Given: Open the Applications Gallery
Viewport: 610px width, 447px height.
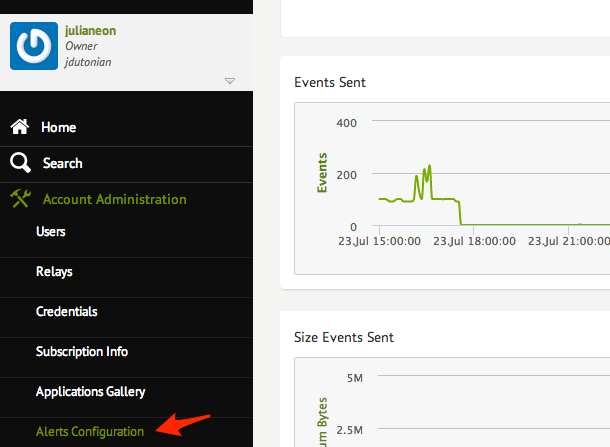Looking at the screenshot, I should tap(90, 392).
